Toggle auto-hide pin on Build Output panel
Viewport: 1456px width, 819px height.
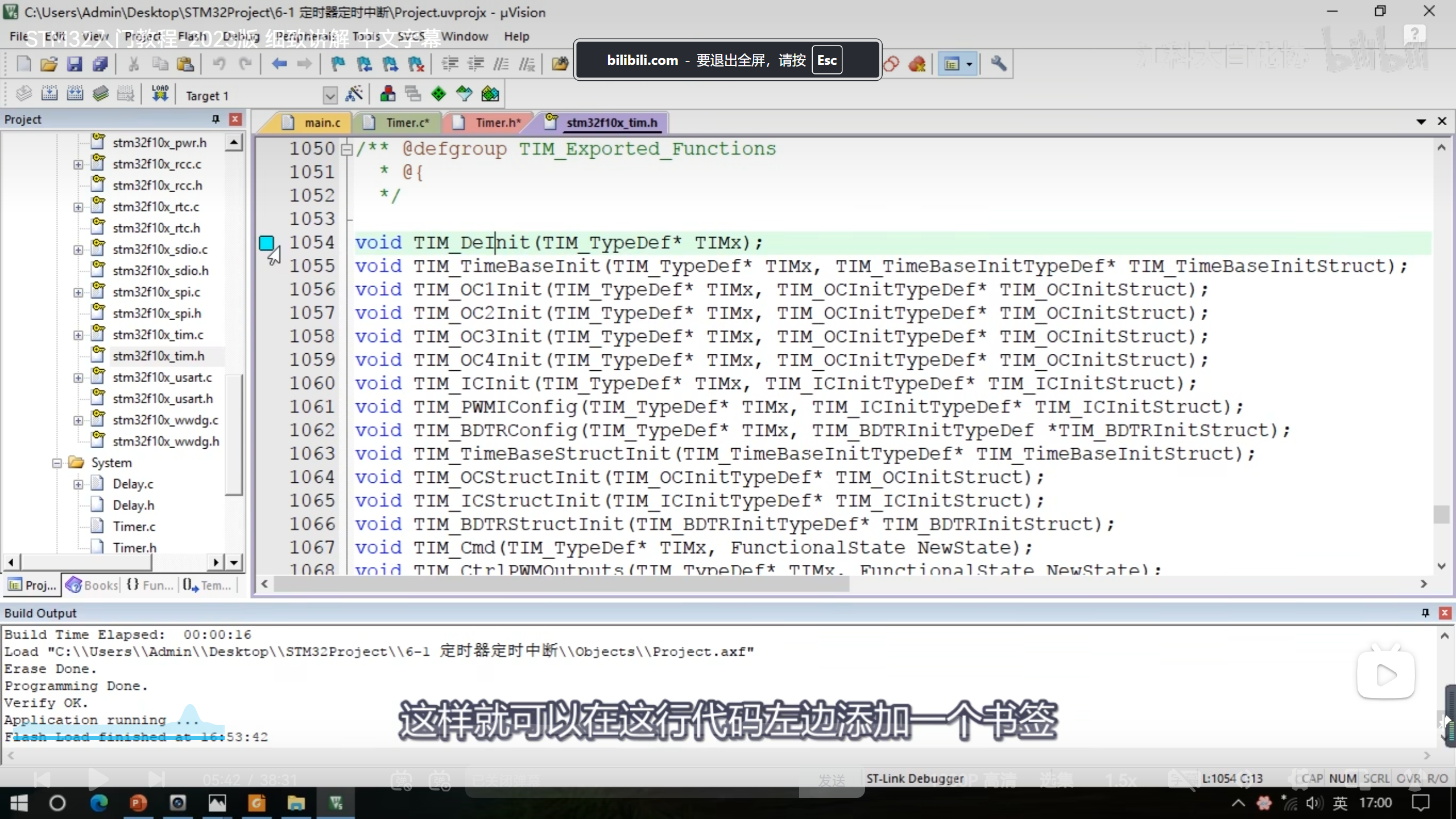click(x=1425, y=613)
